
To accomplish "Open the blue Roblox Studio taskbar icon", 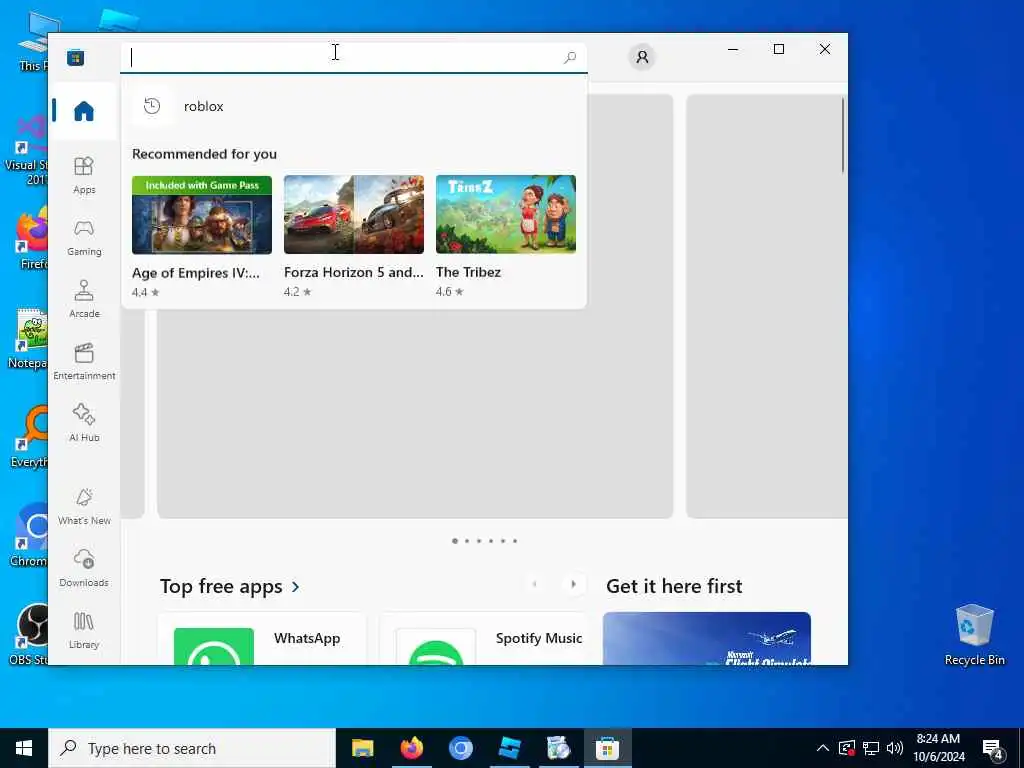I will point(509,748).
